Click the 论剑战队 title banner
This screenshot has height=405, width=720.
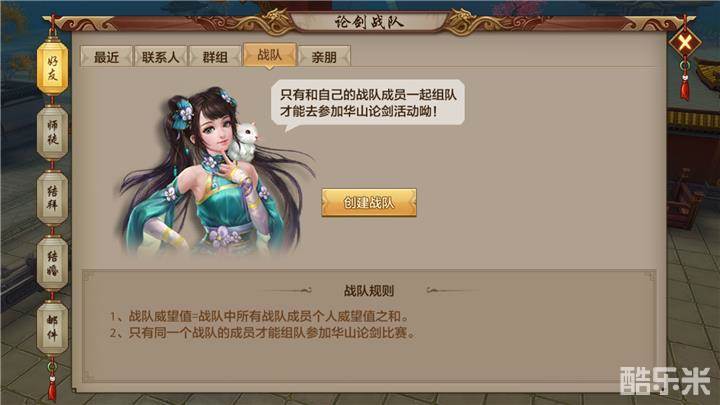point(369,22)
